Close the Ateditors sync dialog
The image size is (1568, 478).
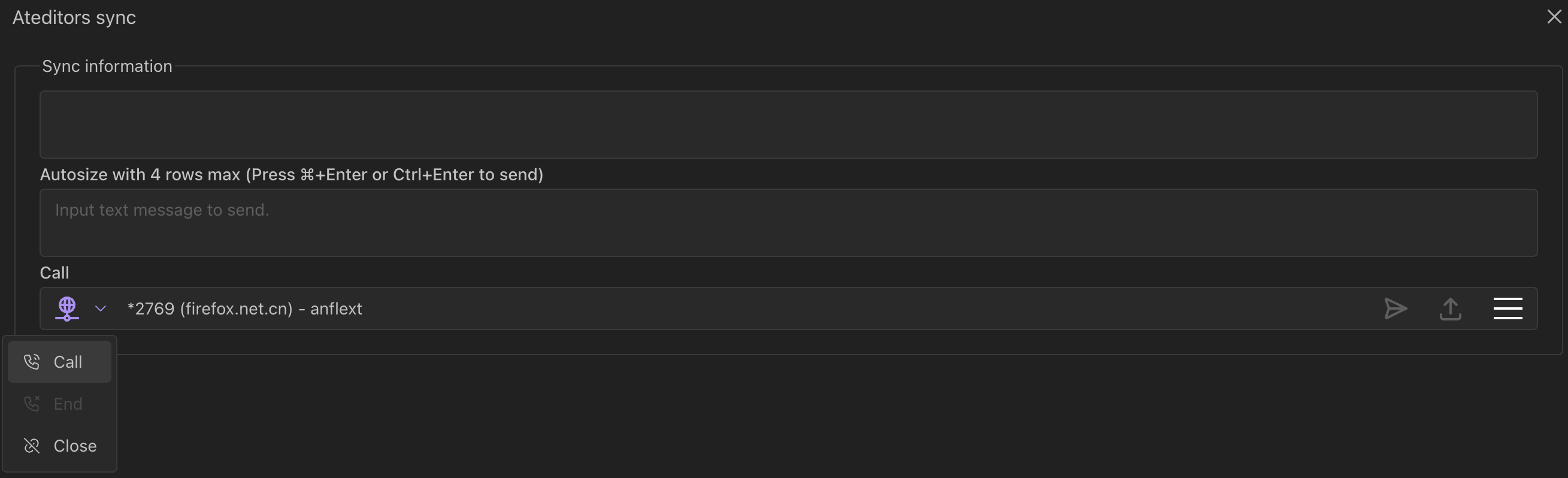(1554, 17)
